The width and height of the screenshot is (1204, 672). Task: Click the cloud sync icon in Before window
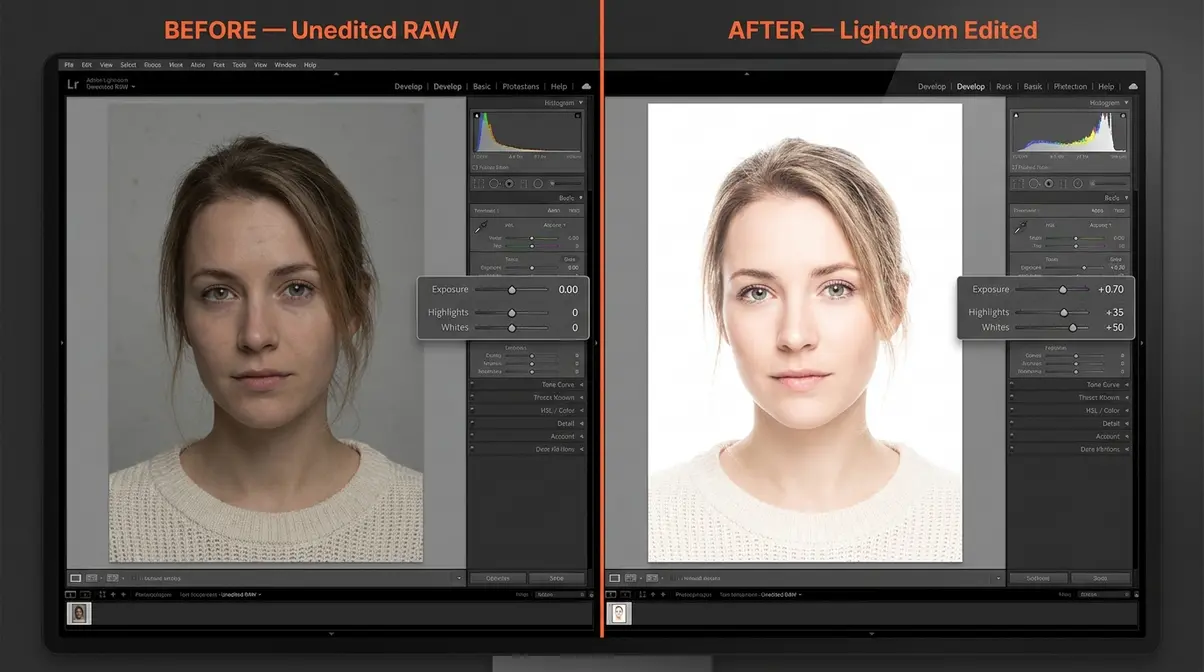(x=586, y=87)
